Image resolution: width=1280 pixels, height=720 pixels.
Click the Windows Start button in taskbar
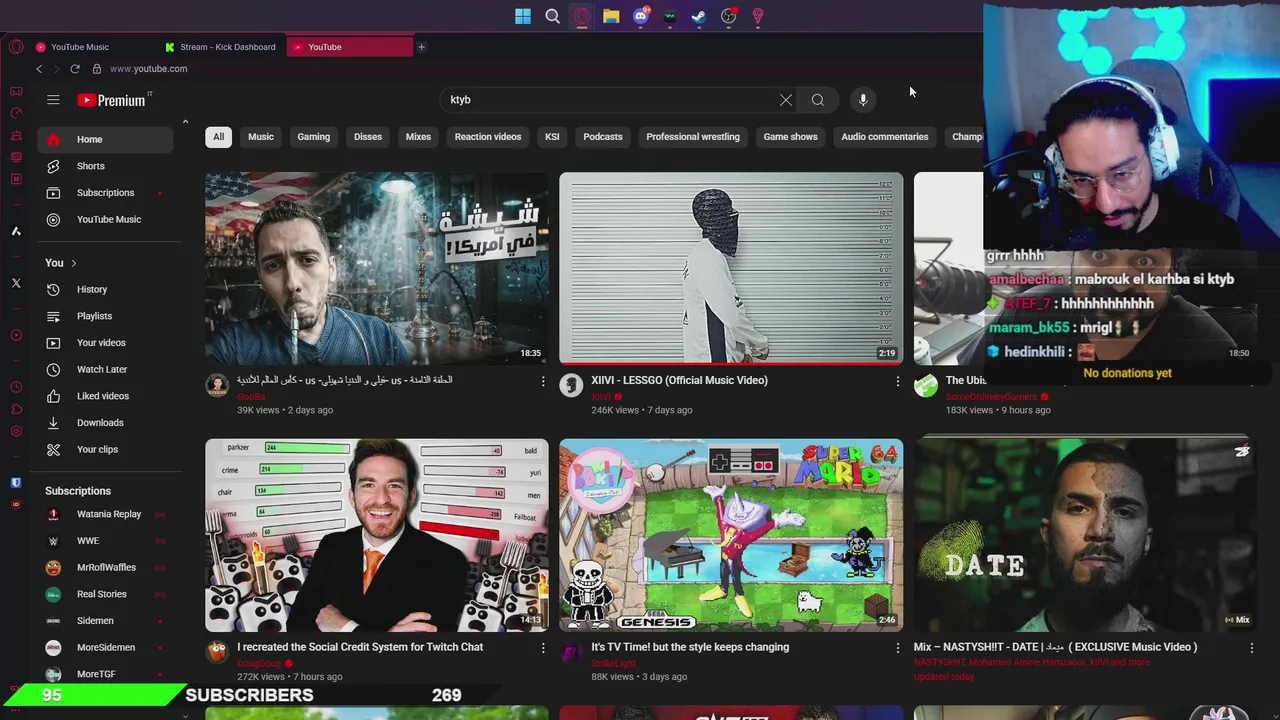[x=523, y=16]
